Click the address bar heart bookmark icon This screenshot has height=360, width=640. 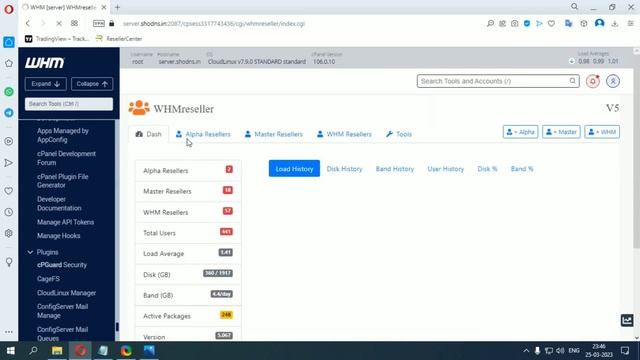point(551,24)
